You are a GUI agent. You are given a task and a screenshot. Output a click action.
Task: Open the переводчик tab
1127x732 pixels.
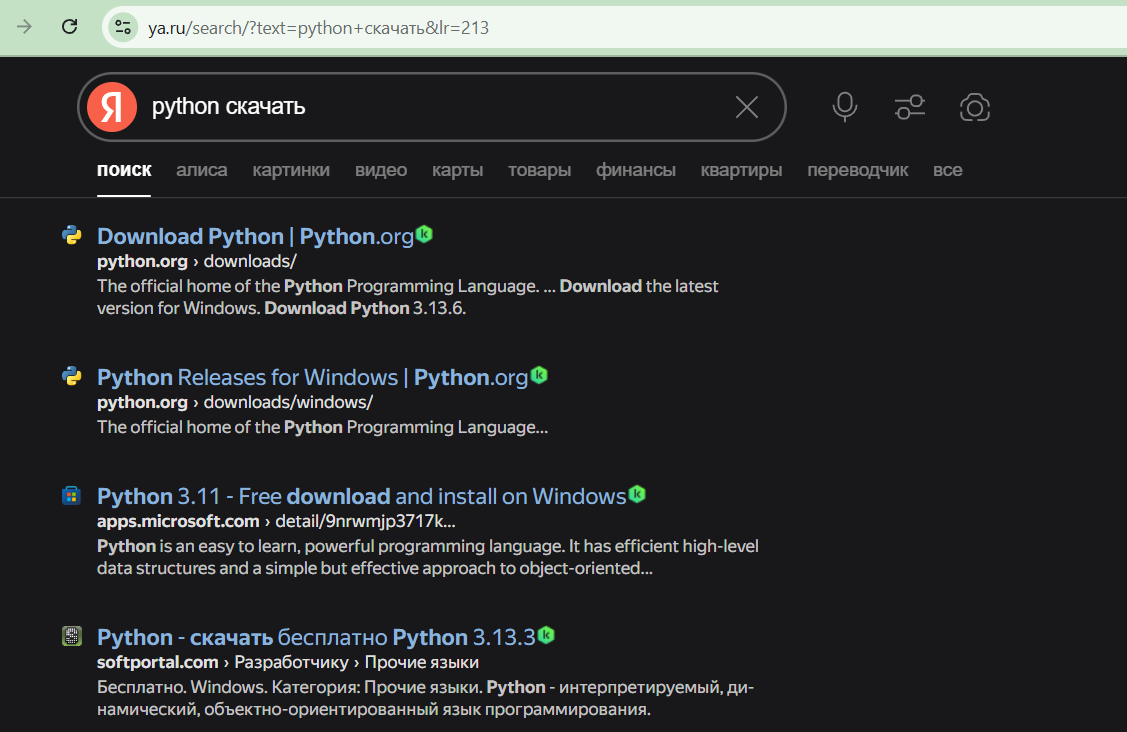coord(857,170)
